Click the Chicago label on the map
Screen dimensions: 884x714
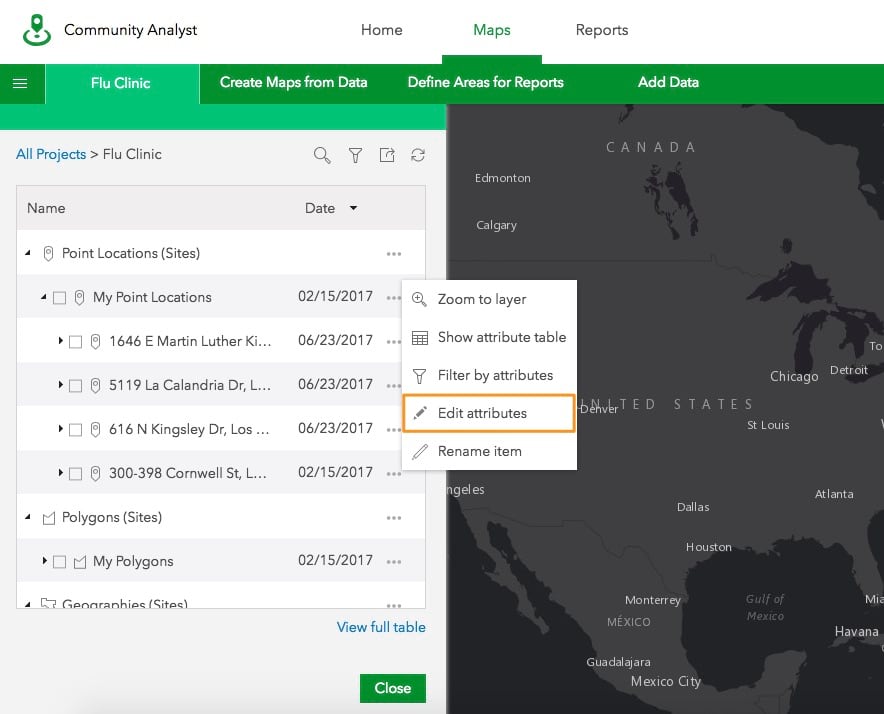pos(794,376)
